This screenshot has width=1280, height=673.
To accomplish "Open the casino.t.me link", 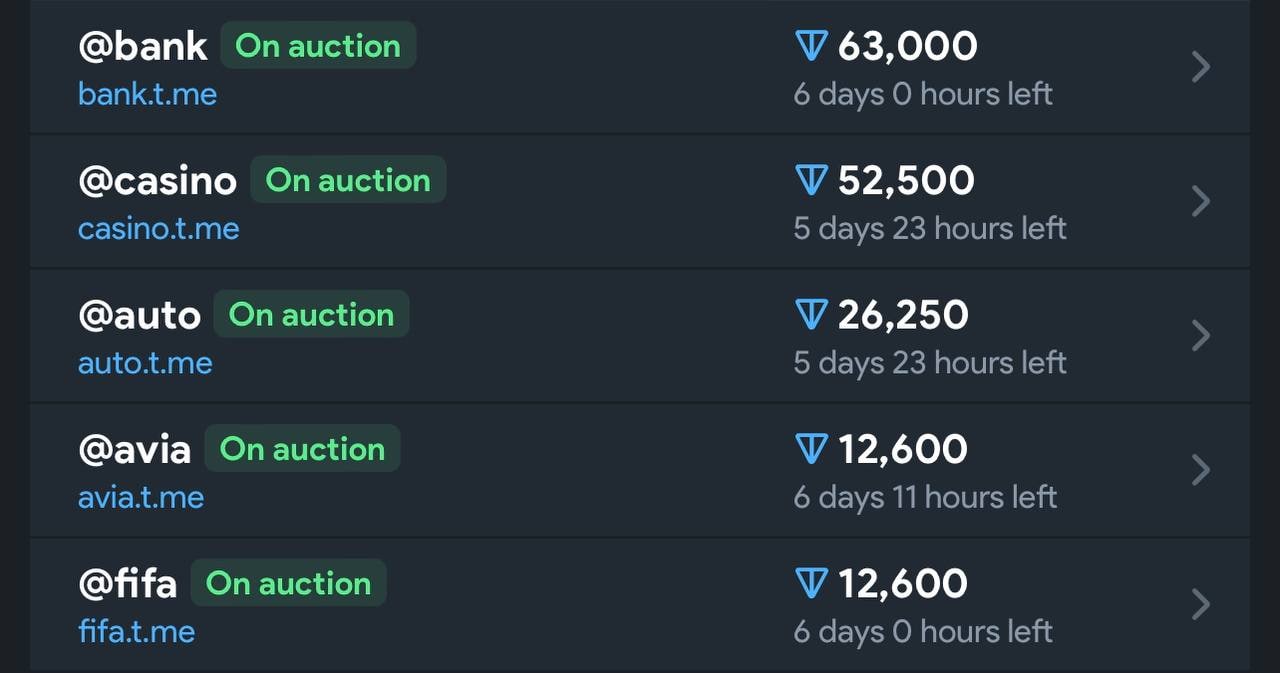I will pyautogui.click(x=158, y=229).
